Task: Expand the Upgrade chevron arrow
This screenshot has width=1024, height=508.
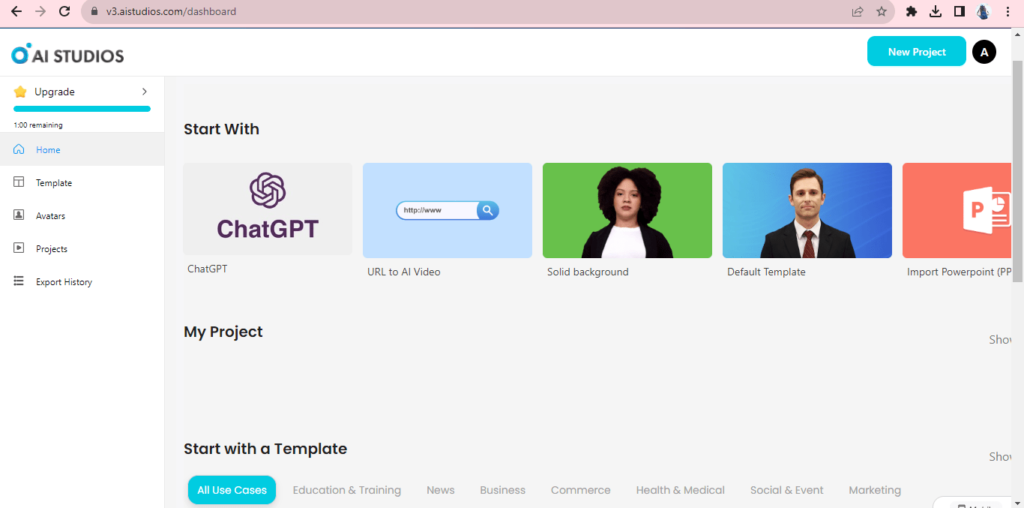Action: click(144, 91)
